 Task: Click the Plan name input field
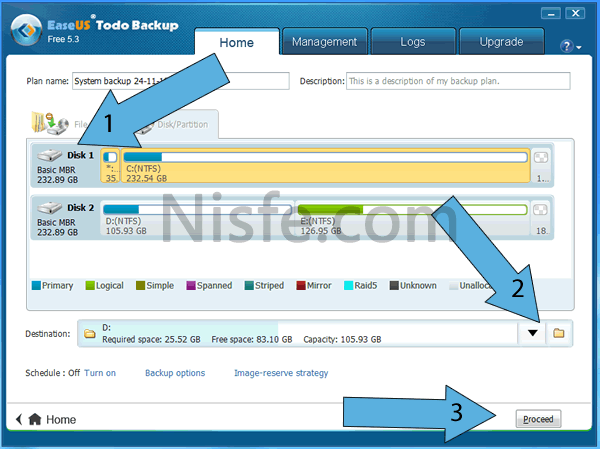point(180,82)
